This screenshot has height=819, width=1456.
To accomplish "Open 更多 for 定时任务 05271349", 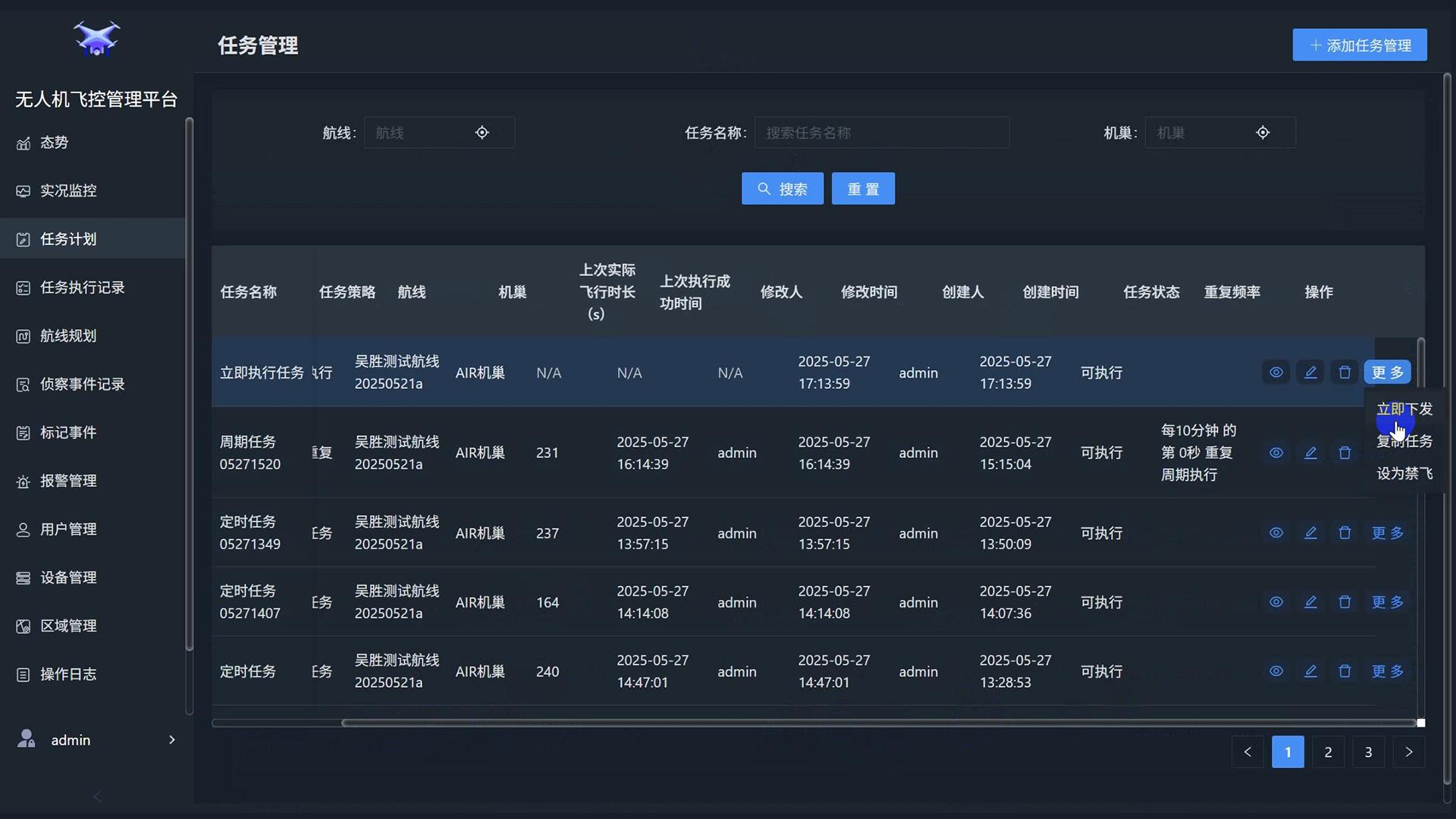I will pyautogui.click(x=1388, y=533).
